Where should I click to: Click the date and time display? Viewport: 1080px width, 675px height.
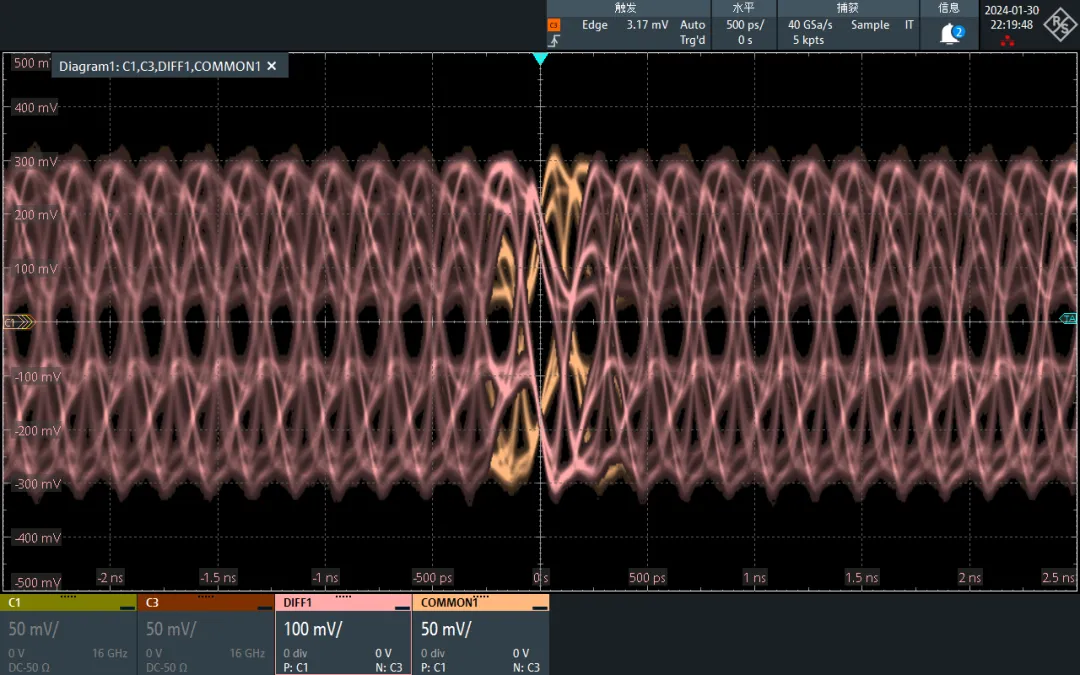coord(1010,18)
